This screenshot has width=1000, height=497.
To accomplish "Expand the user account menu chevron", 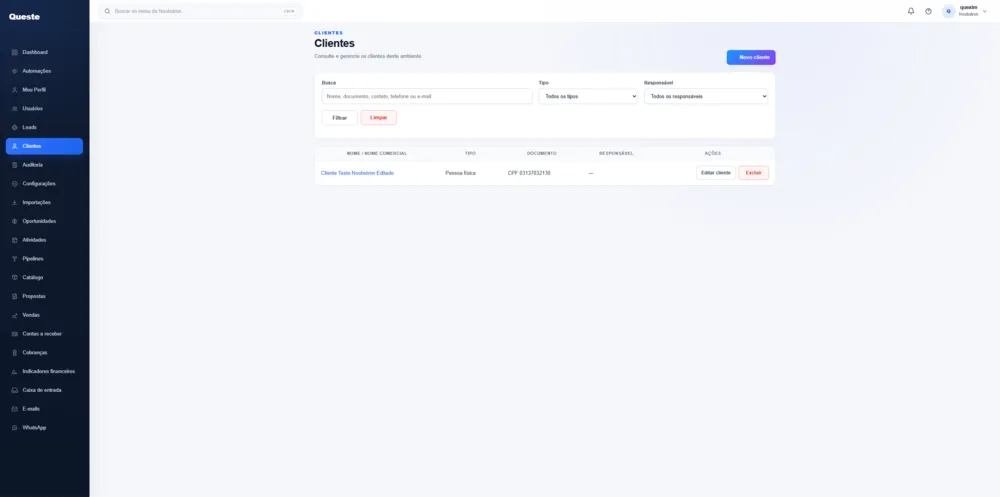I will (x=985, y=11).
